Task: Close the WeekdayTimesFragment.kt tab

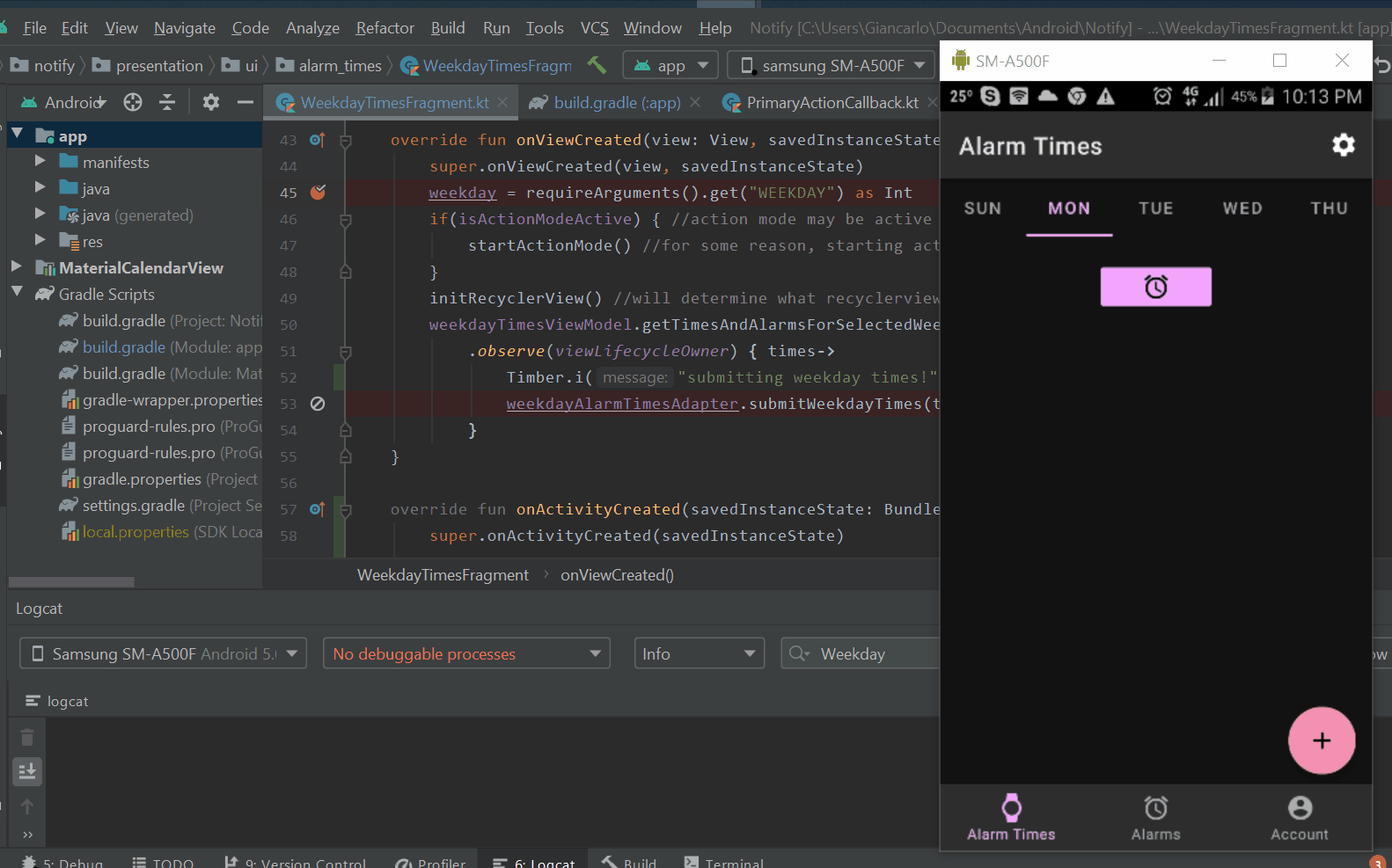Action: pos(502,103)
